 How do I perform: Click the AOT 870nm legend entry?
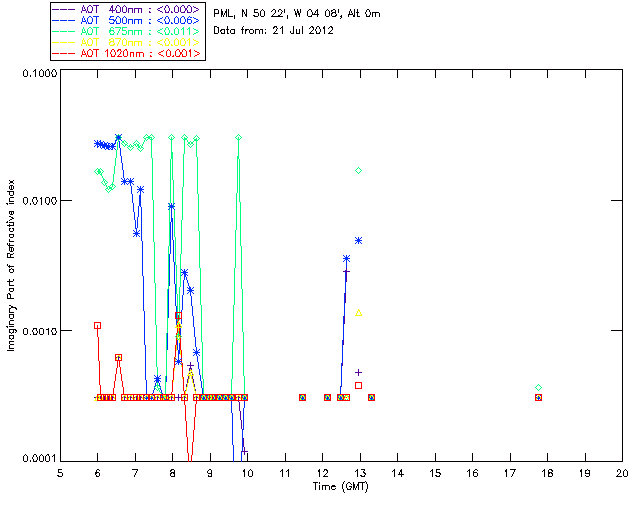tap(127, 42)
